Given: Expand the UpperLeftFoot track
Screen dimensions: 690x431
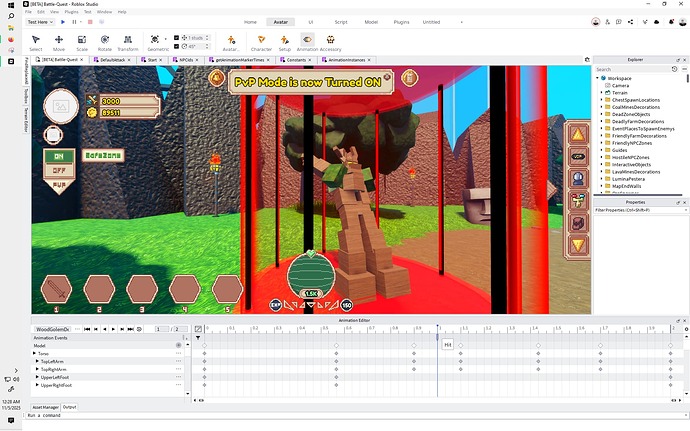Looking at the screenshot, I should [x=37, y=377].
